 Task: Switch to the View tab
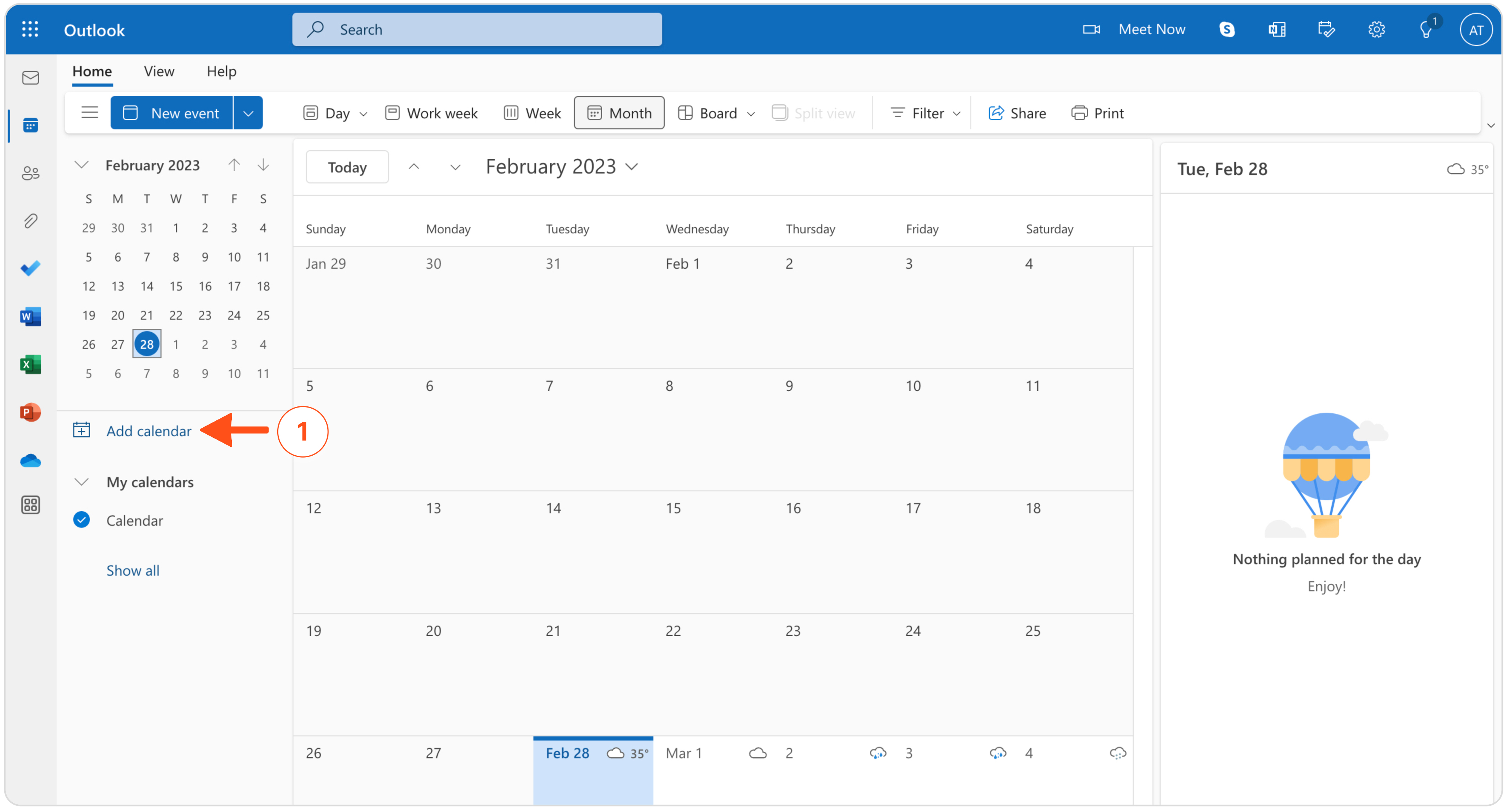[x=159, y=71]
